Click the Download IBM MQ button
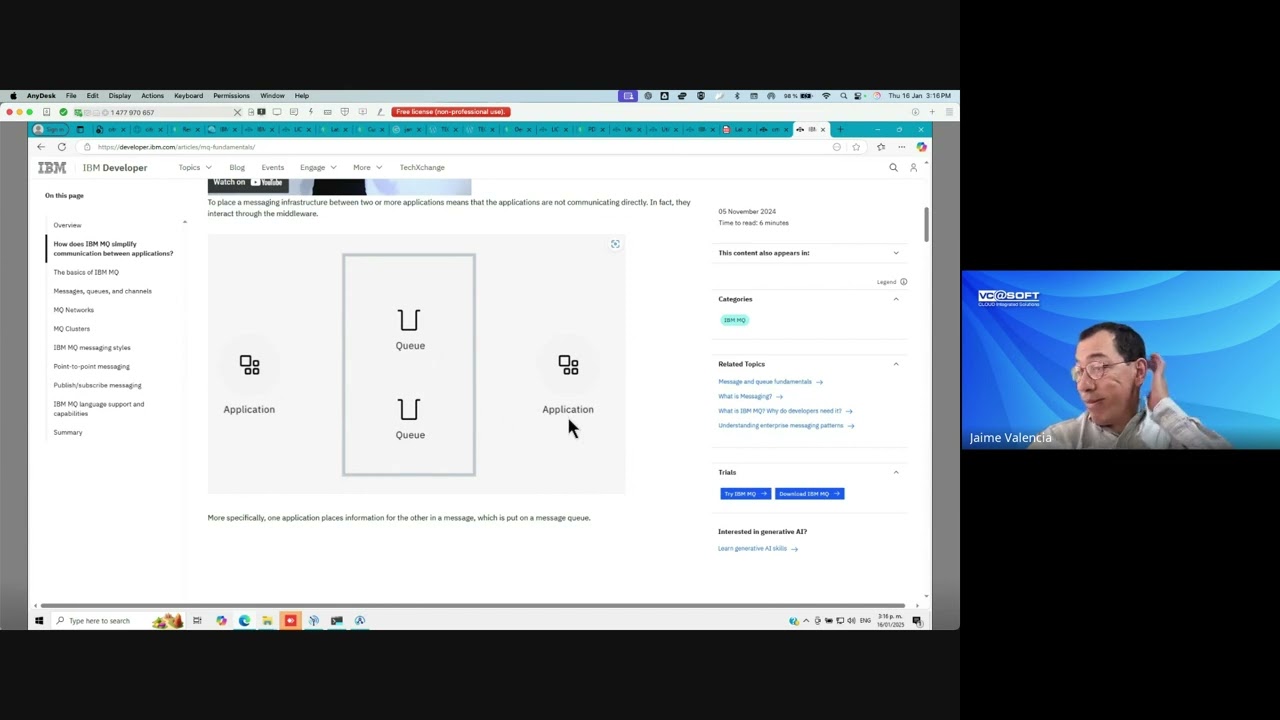Viewport: 1280px width, 720px height. (810, 494)
